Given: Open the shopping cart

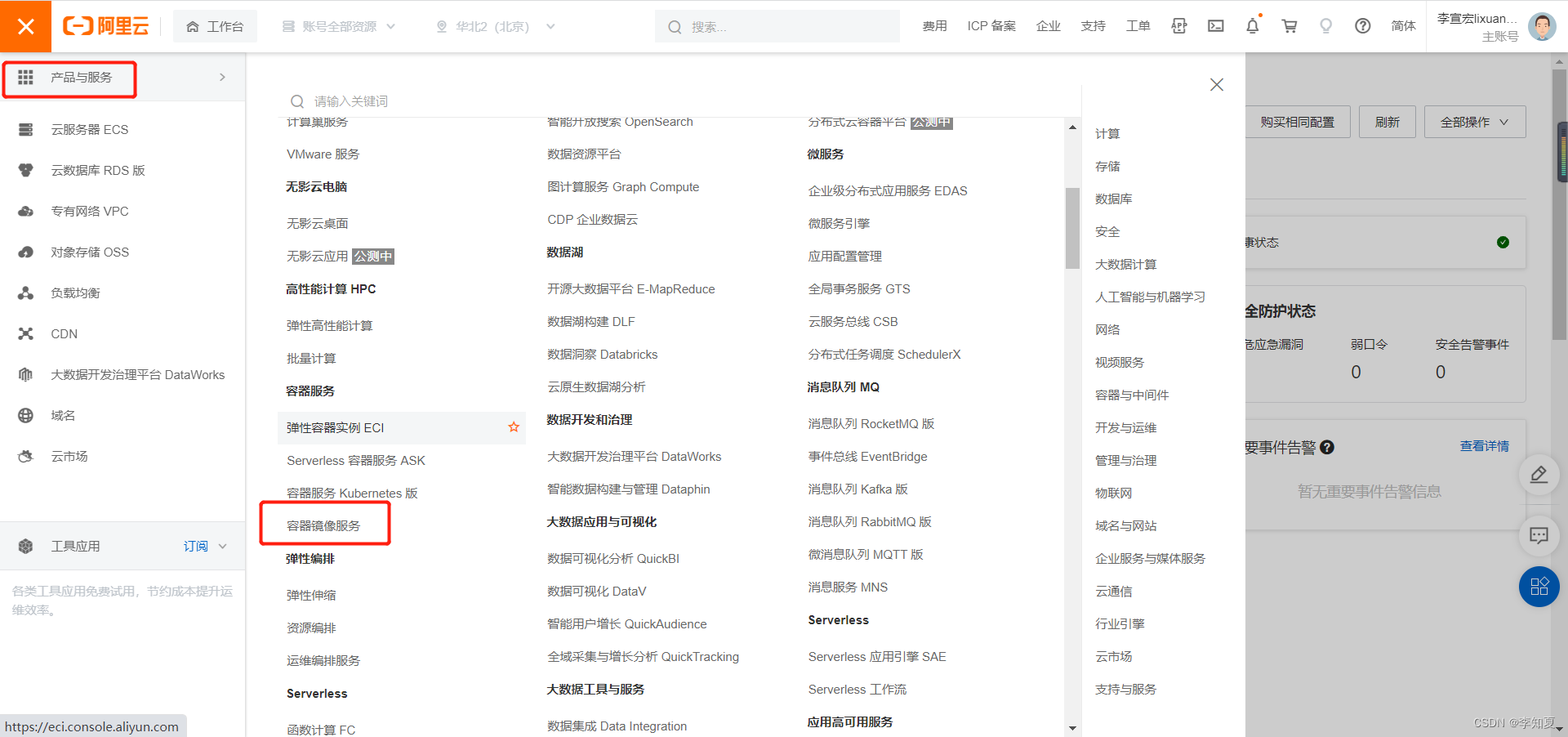Looking at the screenshot, I should [1289, 27].
